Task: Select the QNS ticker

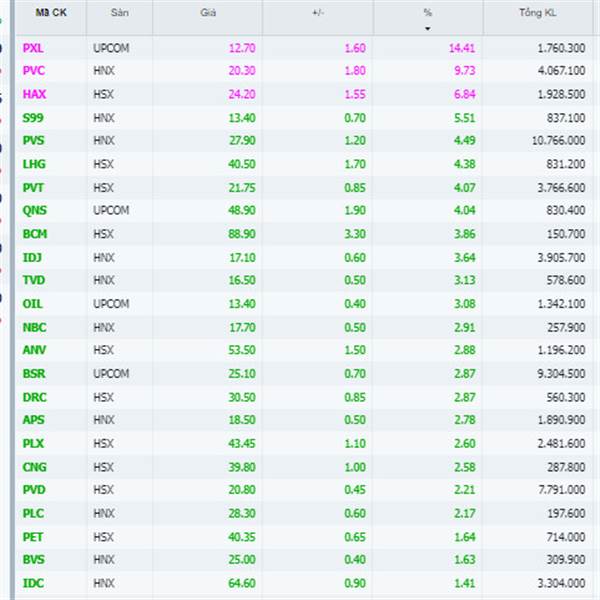Action: (34, 210)
